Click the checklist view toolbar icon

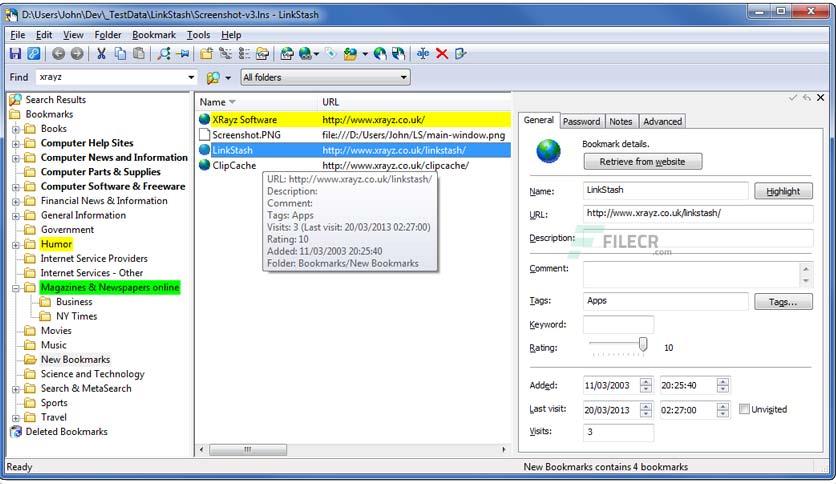244,53
